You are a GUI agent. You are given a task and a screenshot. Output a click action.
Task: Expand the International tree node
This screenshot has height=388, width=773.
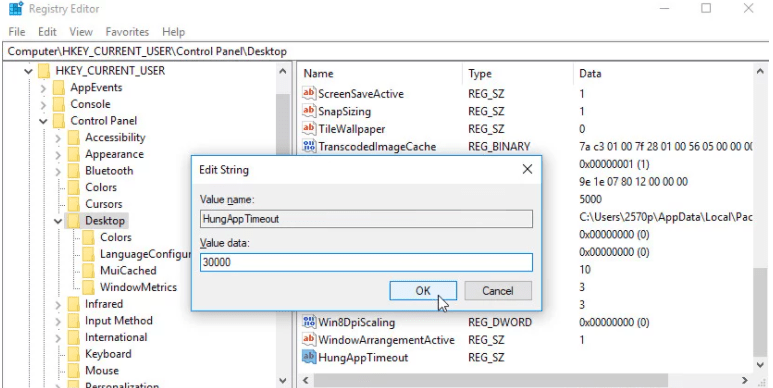click(58, 338)
